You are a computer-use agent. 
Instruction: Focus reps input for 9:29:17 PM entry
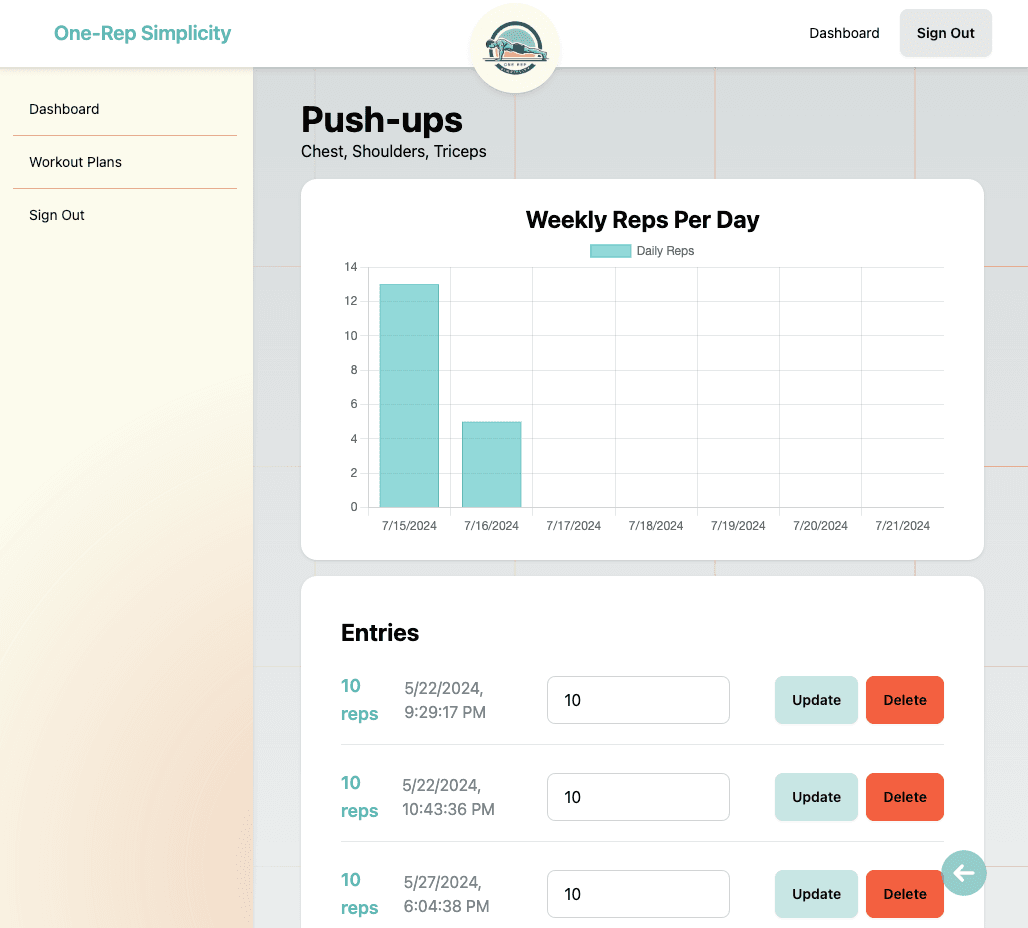[638, 700]
